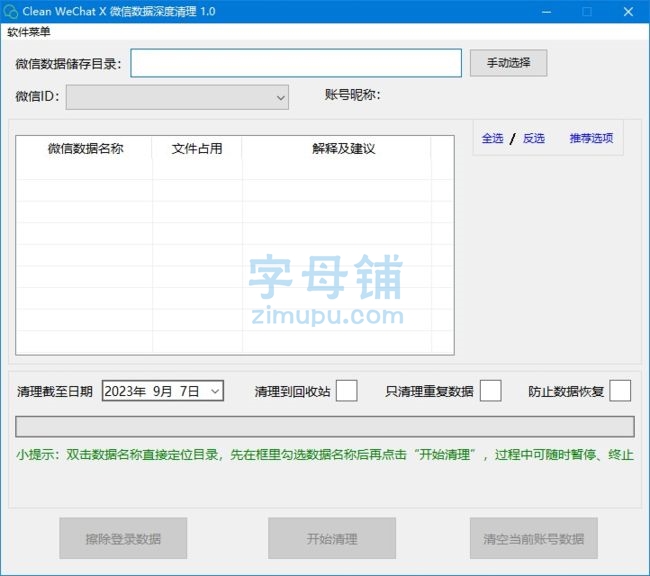Click the cleaning progress bar

pos(325,427)
